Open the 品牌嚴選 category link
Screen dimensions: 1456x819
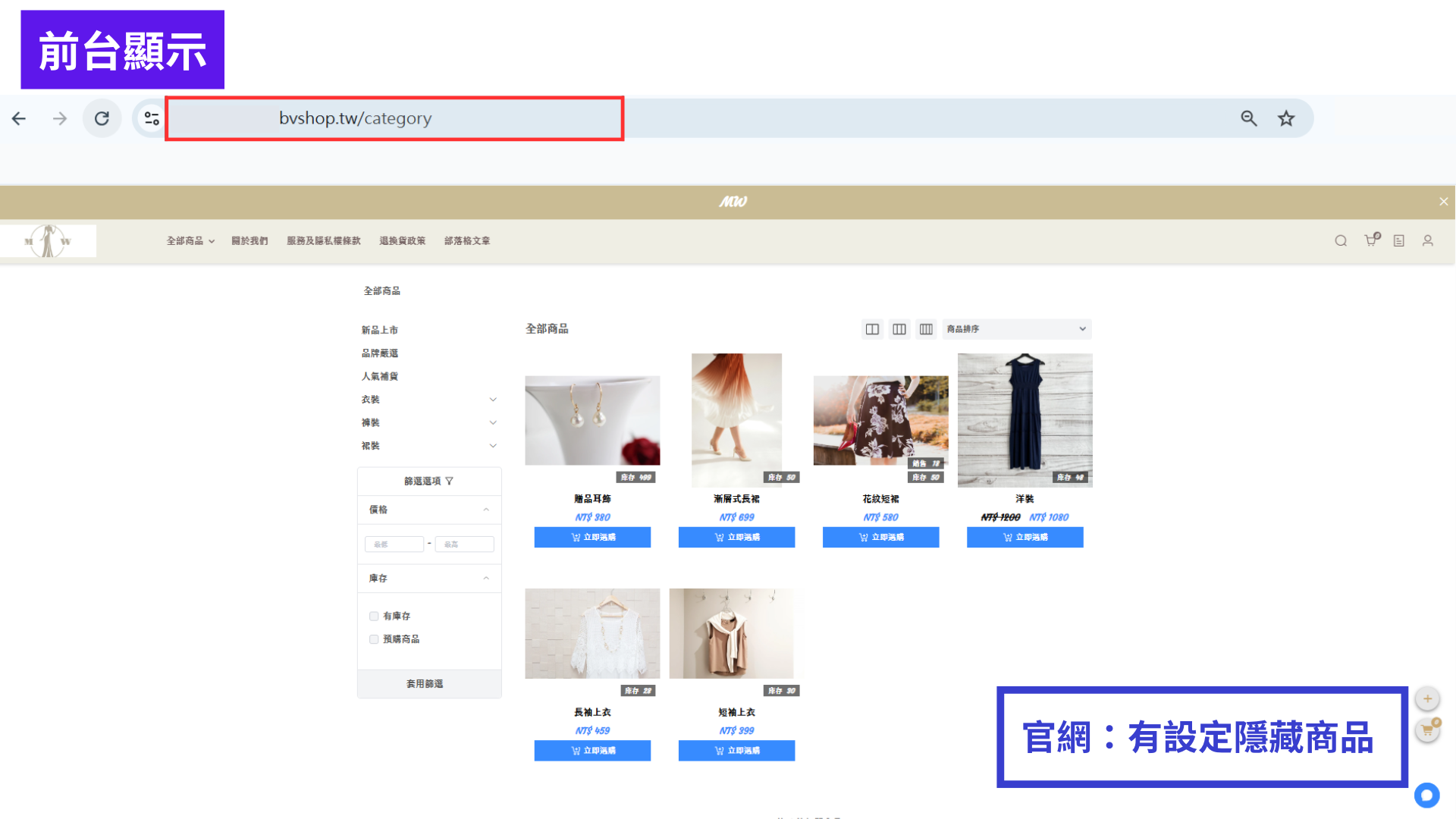(380, 353)
